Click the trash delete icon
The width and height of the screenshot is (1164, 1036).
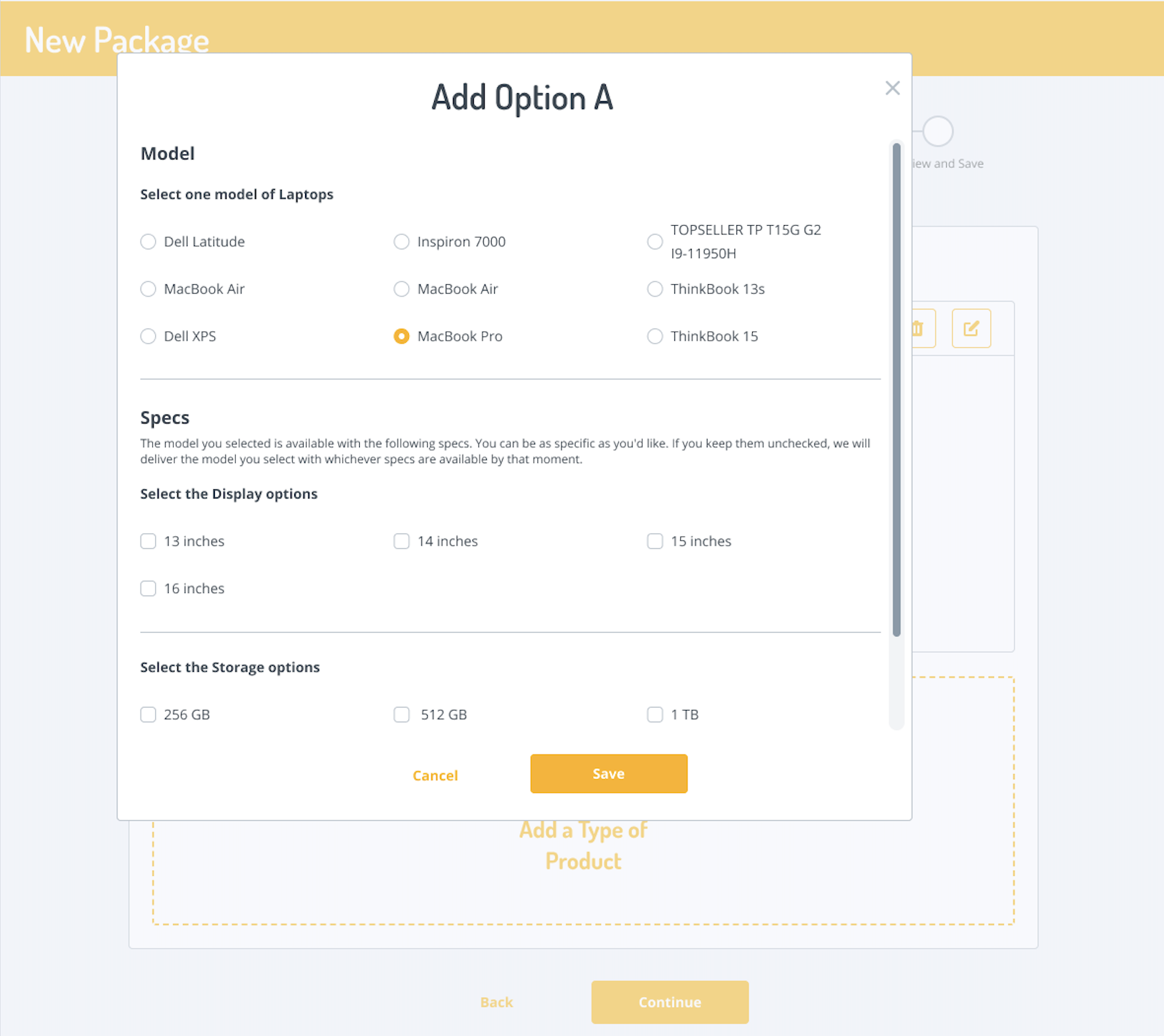click(919, 329)
